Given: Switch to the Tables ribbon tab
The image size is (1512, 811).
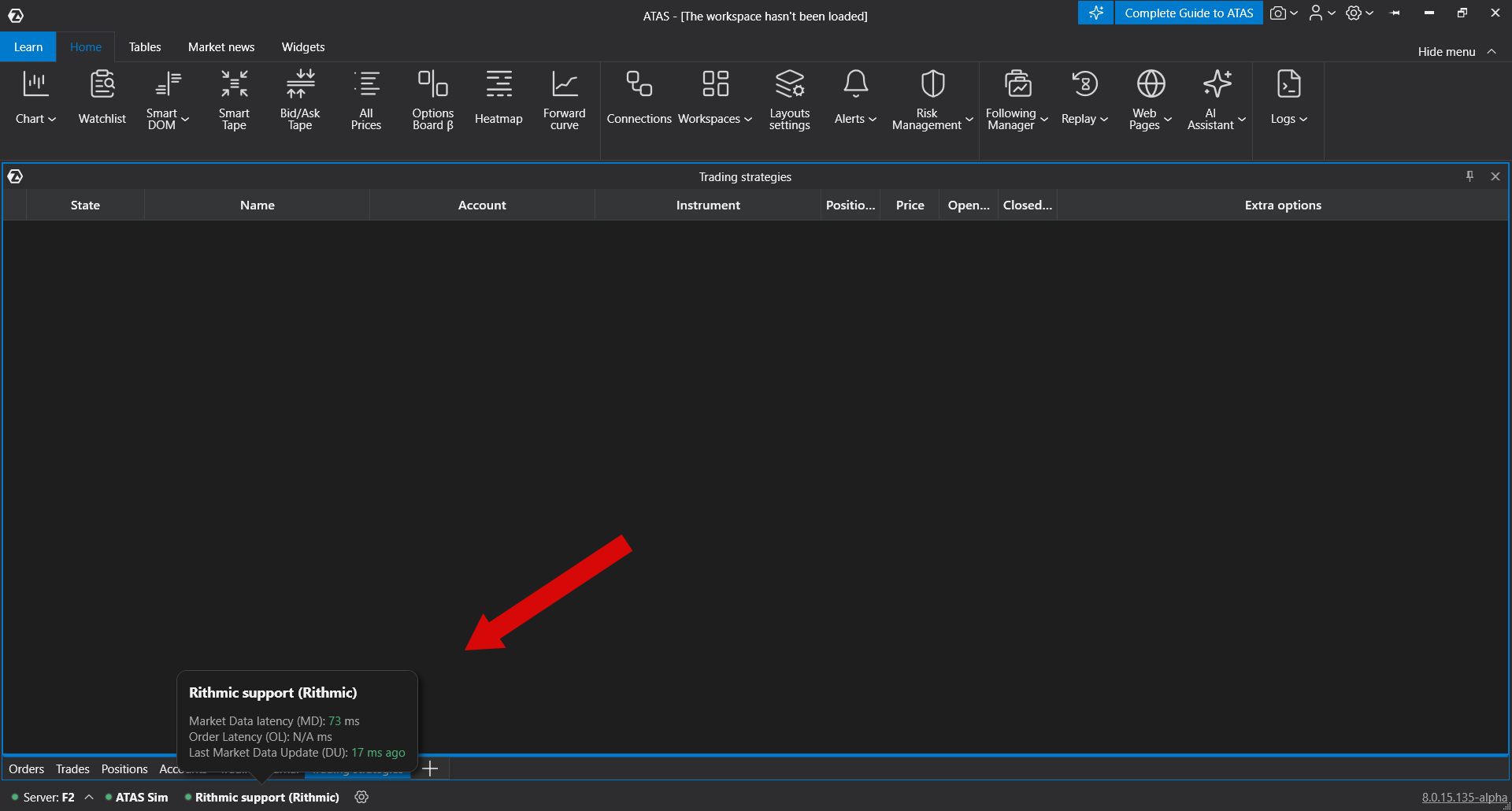Looking at the screenshot, I should [x=145, y=47].
